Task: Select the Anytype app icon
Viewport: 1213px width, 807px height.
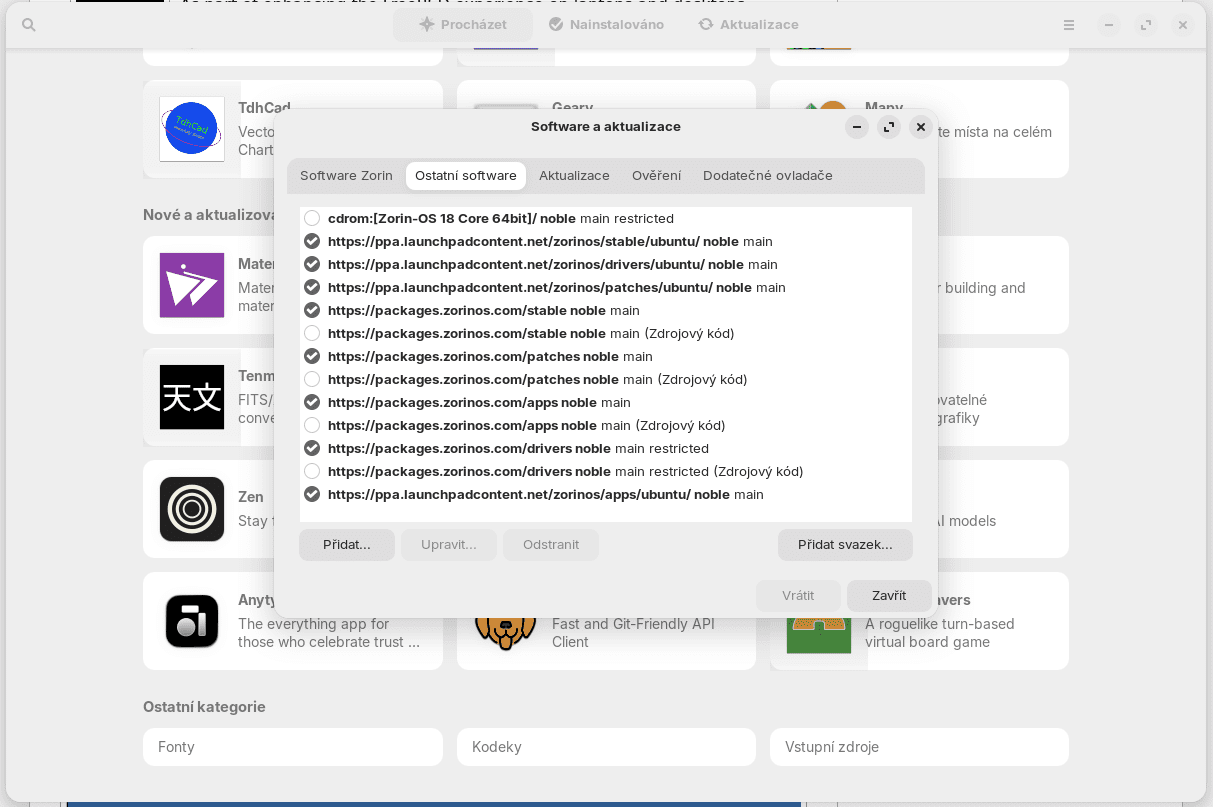Action: point(192,621)
